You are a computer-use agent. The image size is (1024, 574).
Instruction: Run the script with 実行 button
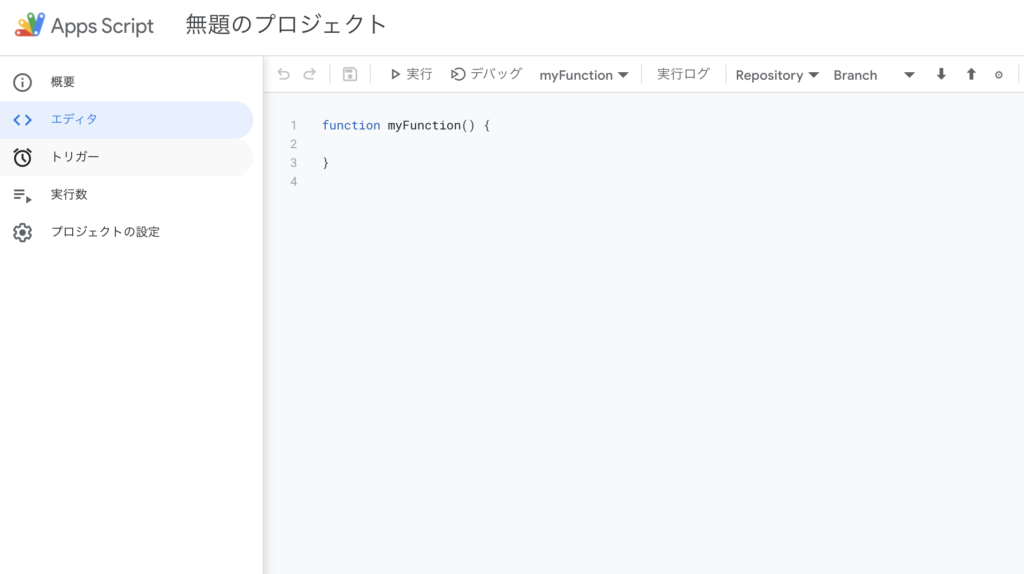pos(411,74)
